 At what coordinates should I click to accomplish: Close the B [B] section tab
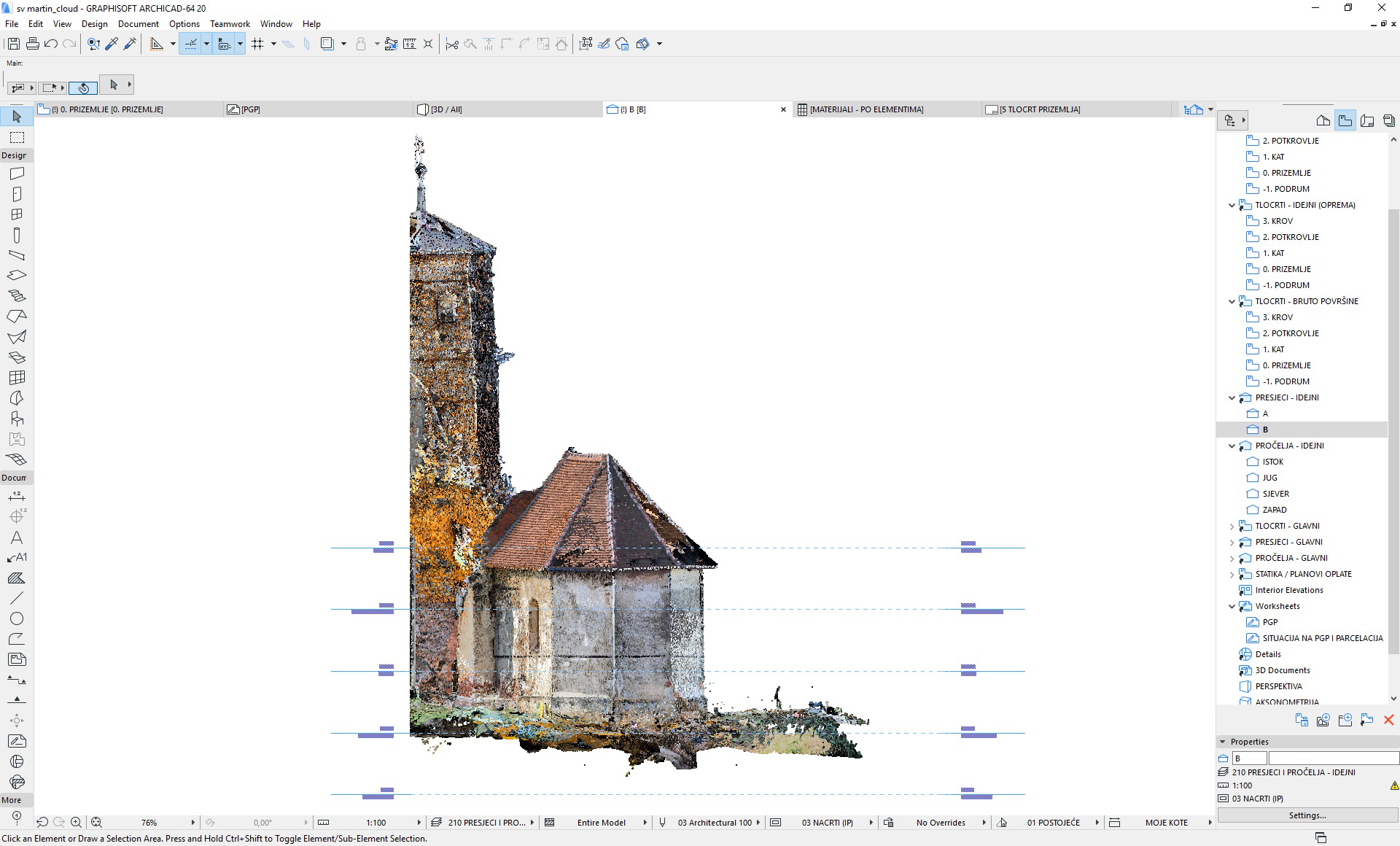(x=784, y=109)
